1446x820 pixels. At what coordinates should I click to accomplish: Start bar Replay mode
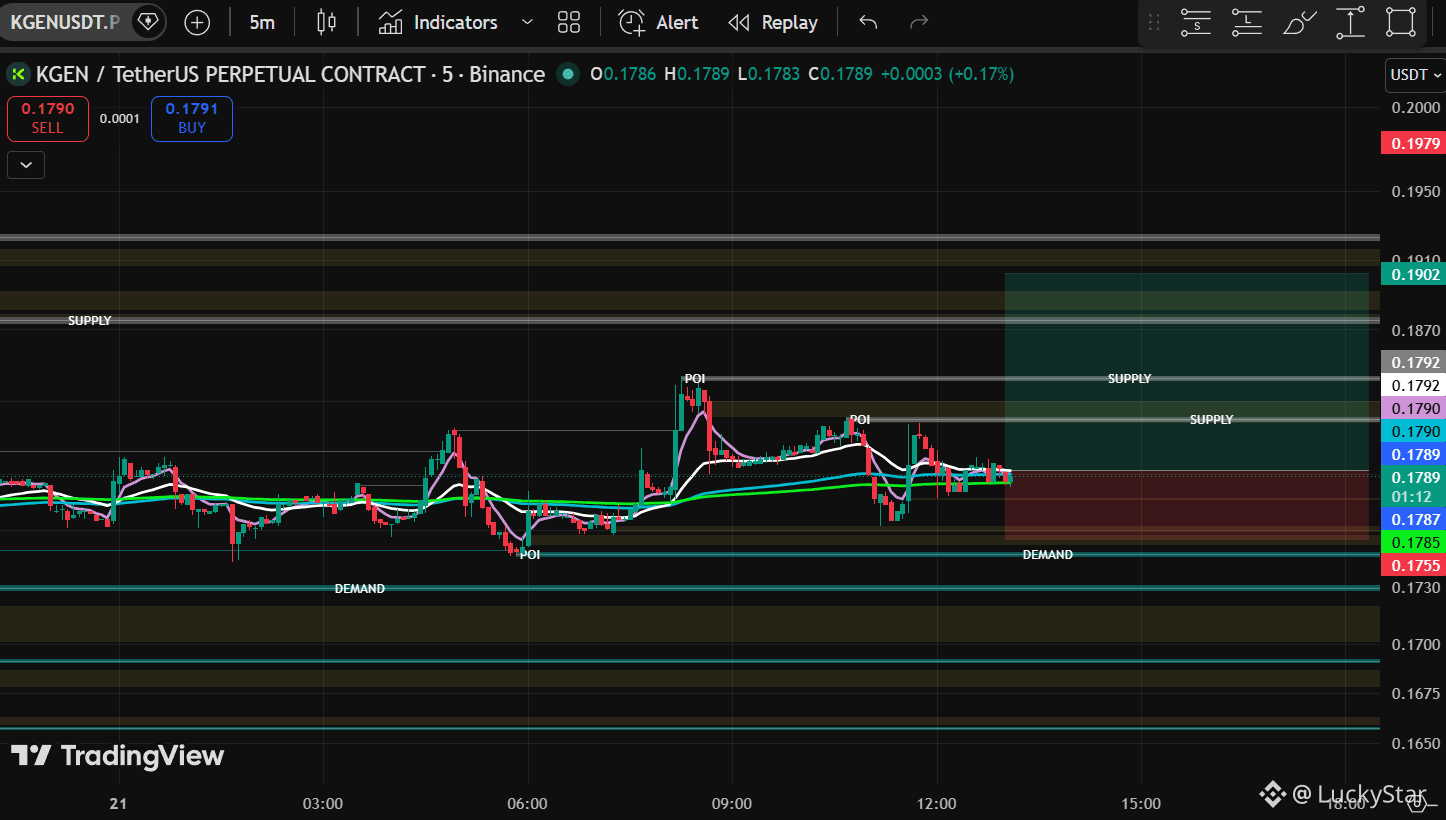pyautogui.click(x=773, y=22)
